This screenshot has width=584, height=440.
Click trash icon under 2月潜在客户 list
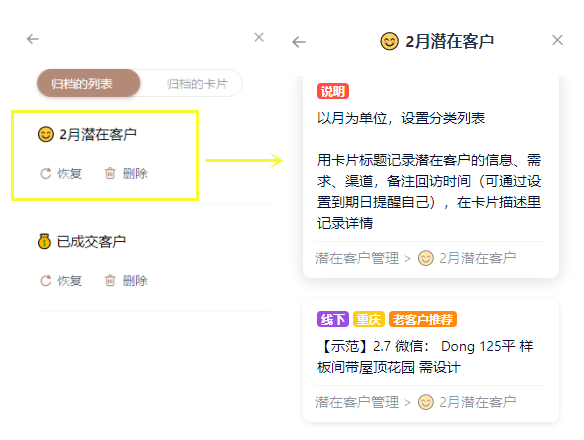point(110,173)
